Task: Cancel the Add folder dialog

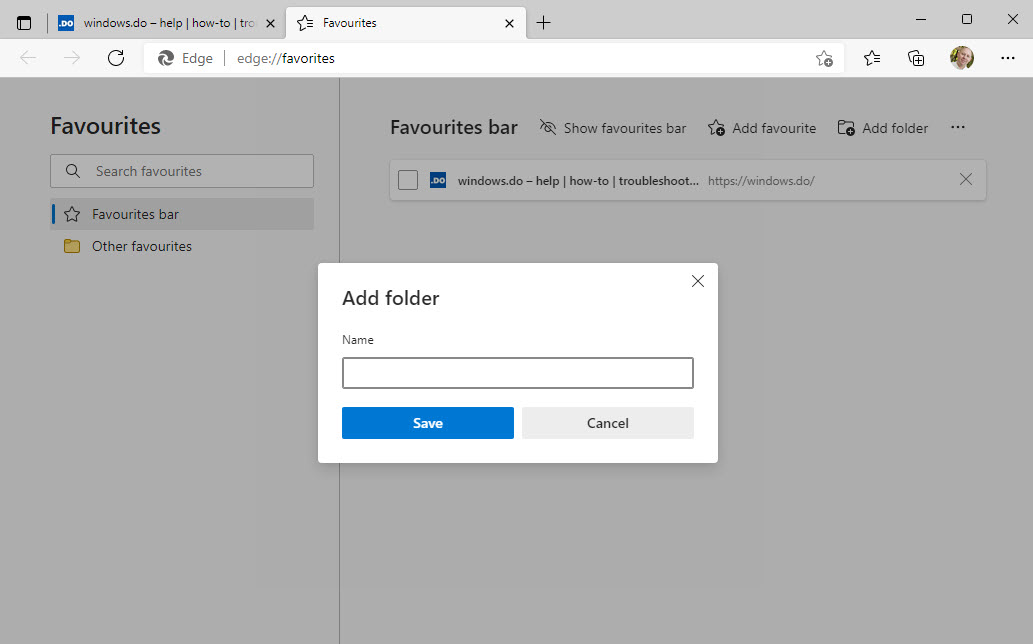Action: (x=607, y=423)
